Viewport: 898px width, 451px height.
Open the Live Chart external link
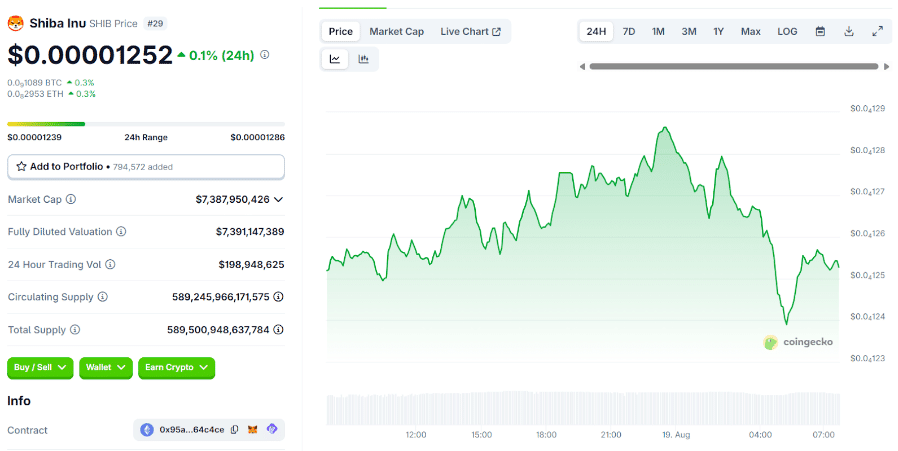(470, 32)
